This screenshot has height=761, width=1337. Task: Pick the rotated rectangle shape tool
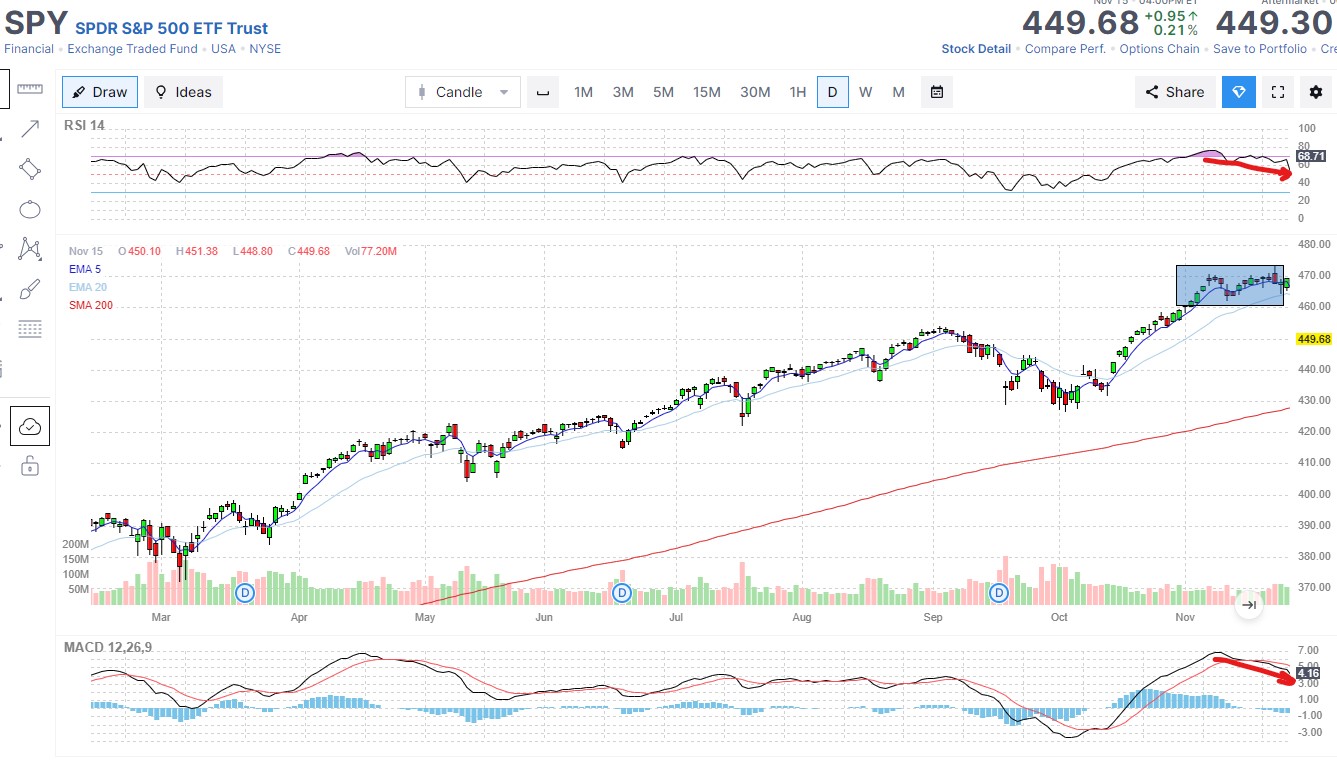click(30, 168)
